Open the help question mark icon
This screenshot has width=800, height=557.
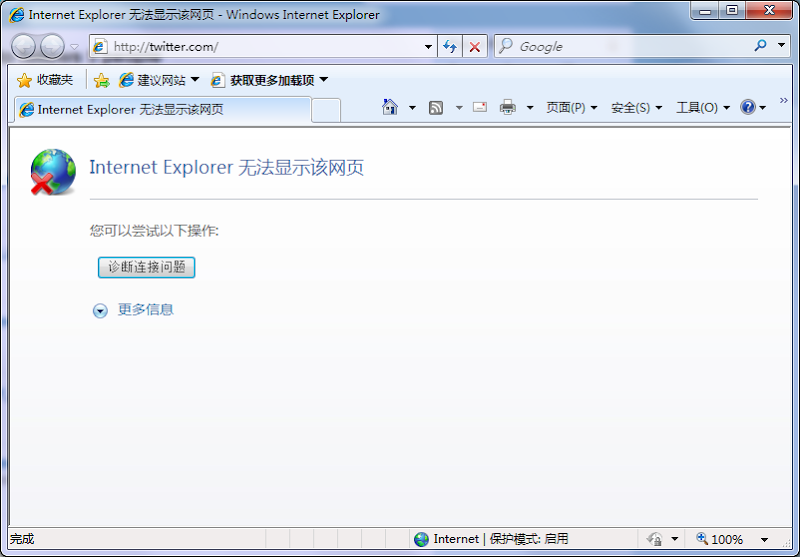[747, 107]
